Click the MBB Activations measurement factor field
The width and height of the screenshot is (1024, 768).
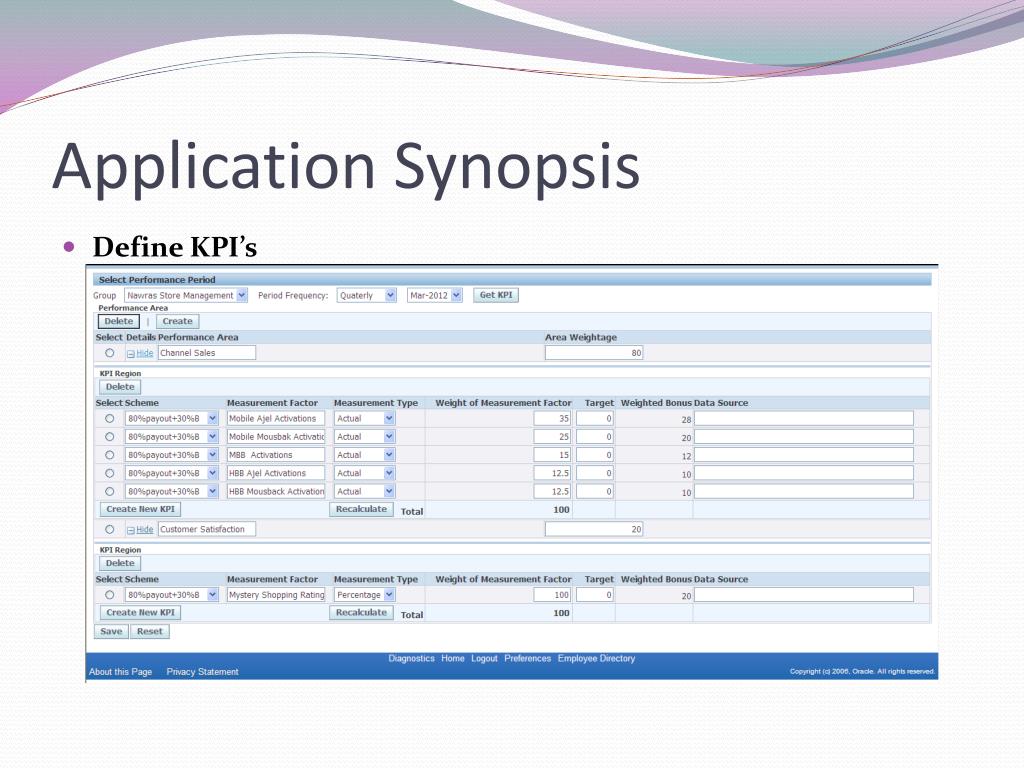click(276, 455)
